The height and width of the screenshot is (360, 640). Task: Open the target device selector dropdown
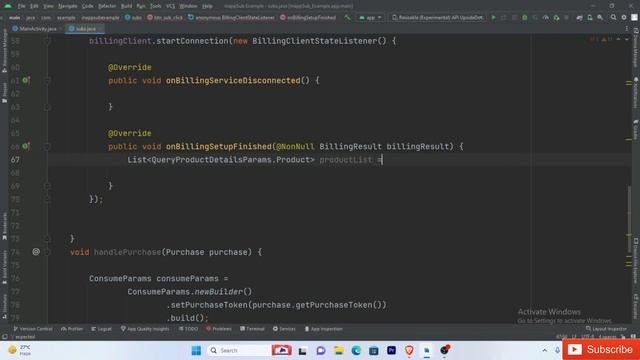click(437, 18)
